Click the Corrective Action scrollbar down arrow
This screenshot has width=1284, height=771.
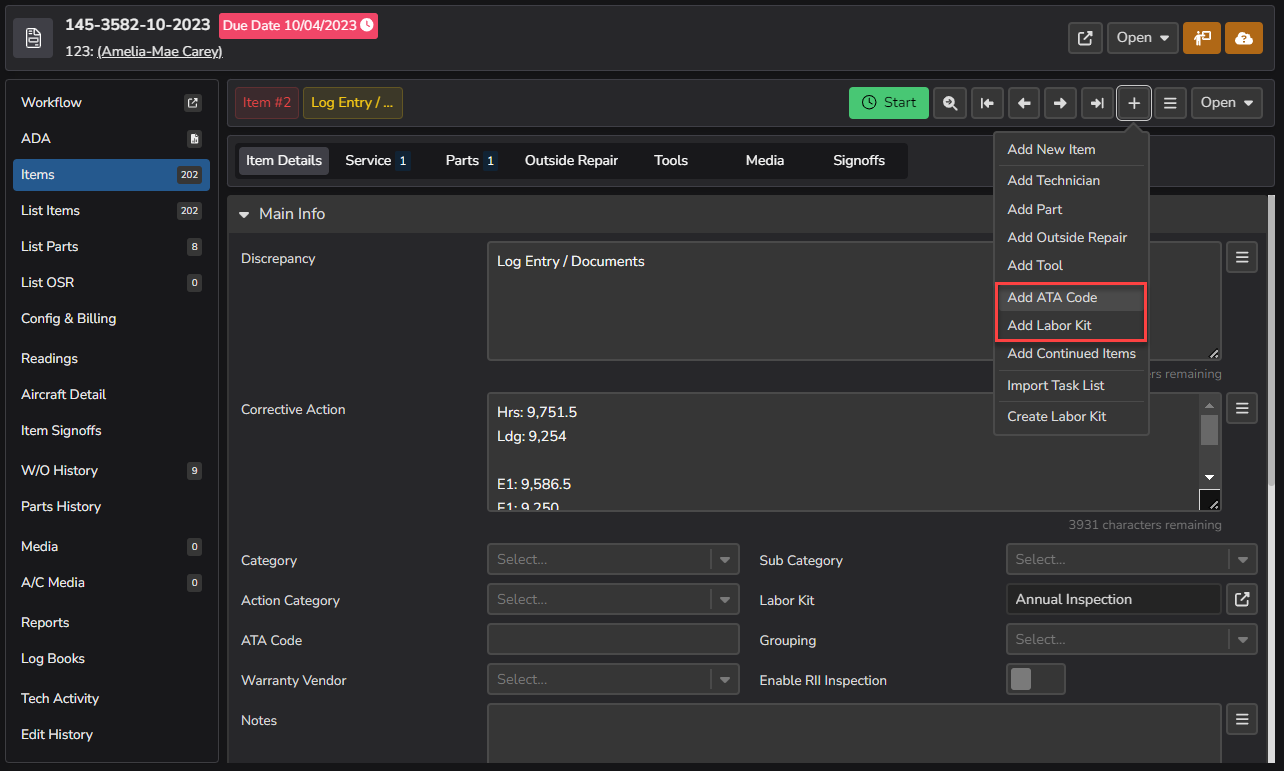(1210, 478)
